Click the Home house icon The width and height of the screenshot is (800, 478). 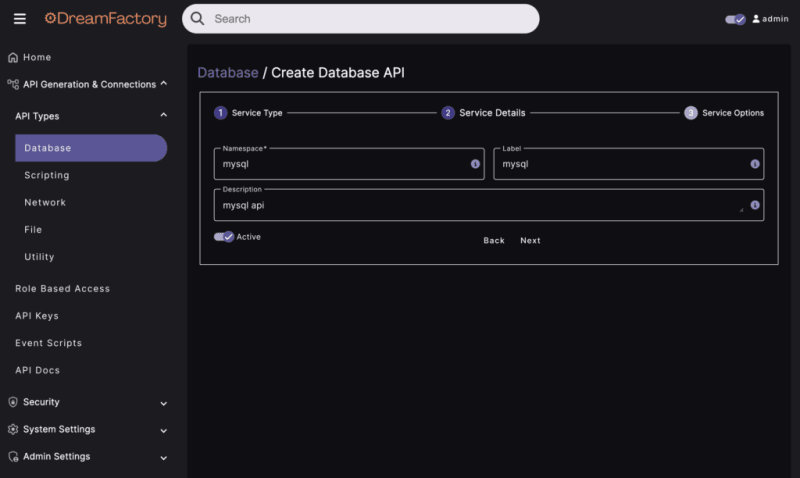[13, 58]
